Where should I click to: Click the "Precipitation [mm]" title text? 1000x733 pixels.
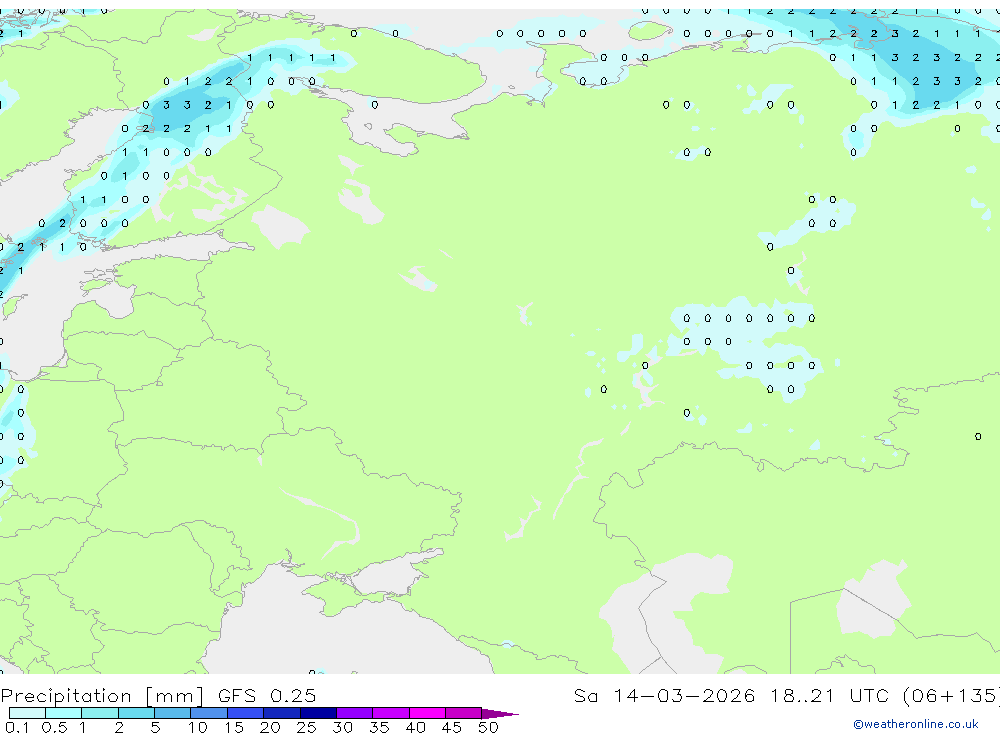click(103, 696)
